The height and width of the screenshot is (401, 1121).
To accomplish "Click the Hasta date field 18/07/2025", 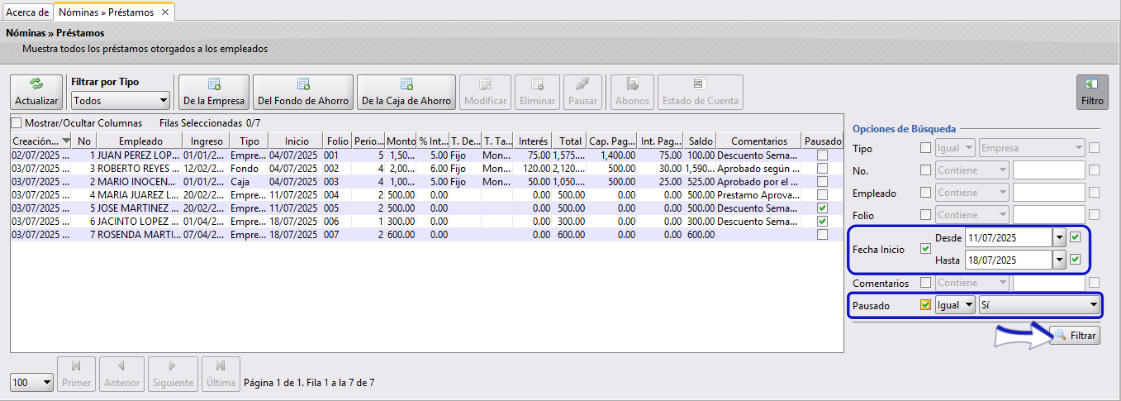I will (1008, 260).
